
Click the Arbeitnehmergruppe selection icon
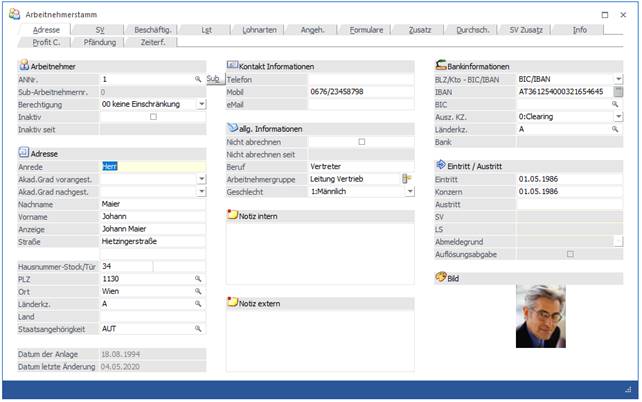click(407, 178)
